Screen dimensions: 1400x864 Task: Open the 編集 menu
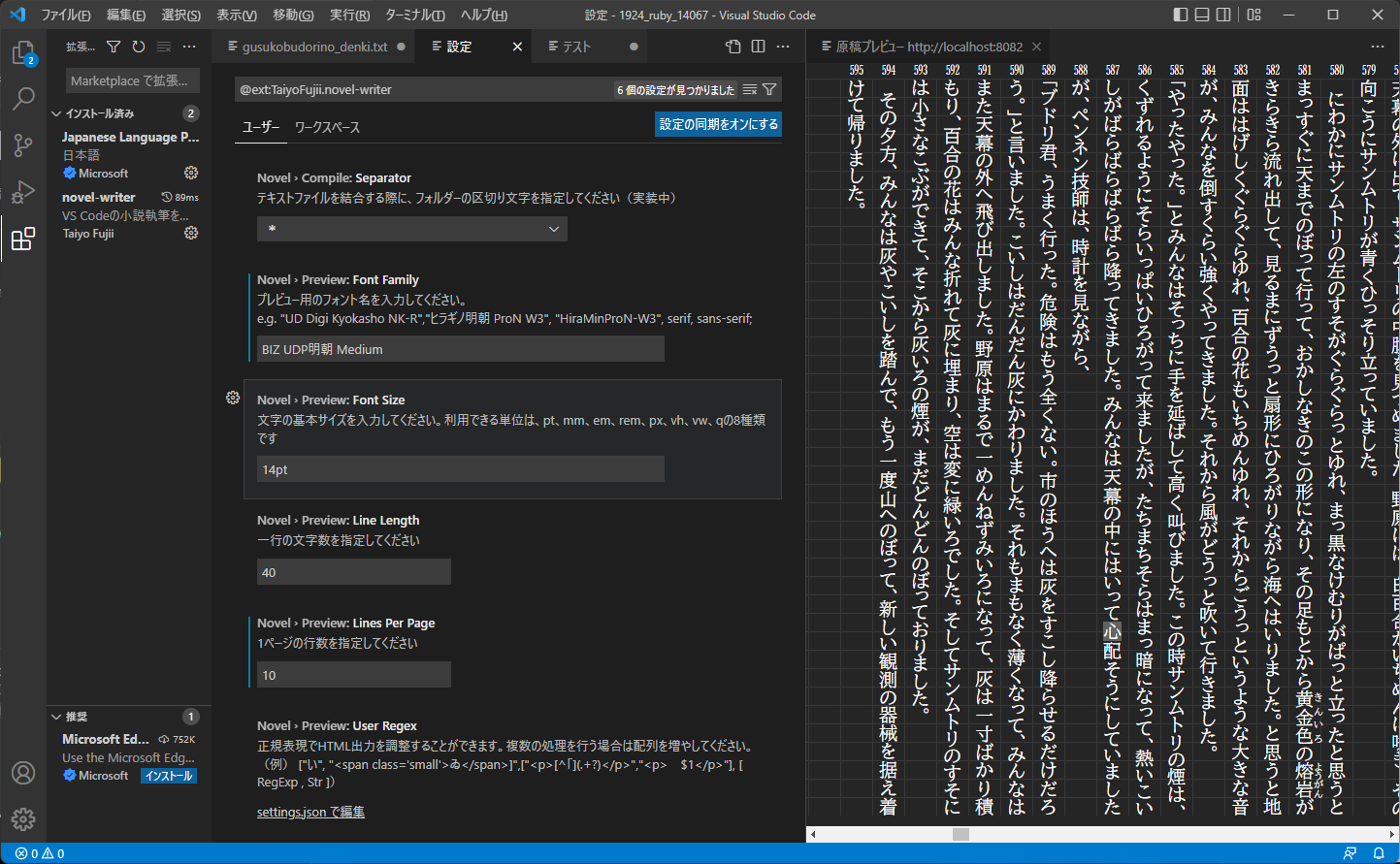(x=126, y=15)
